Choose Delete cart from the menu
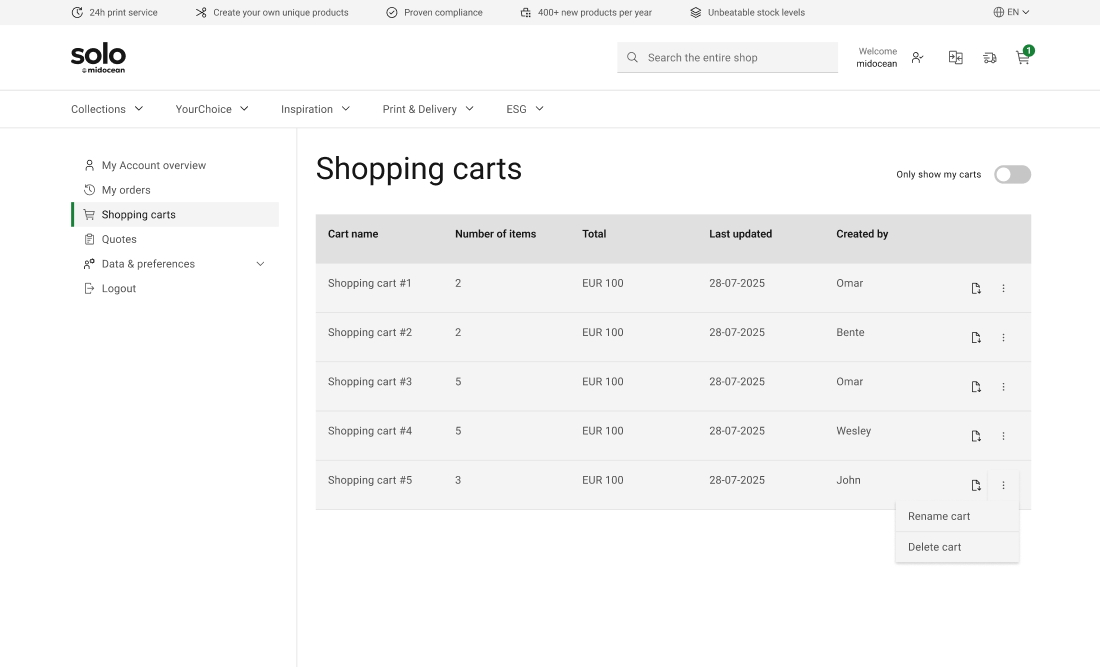 pyautogui.click(x=935, y=547)
